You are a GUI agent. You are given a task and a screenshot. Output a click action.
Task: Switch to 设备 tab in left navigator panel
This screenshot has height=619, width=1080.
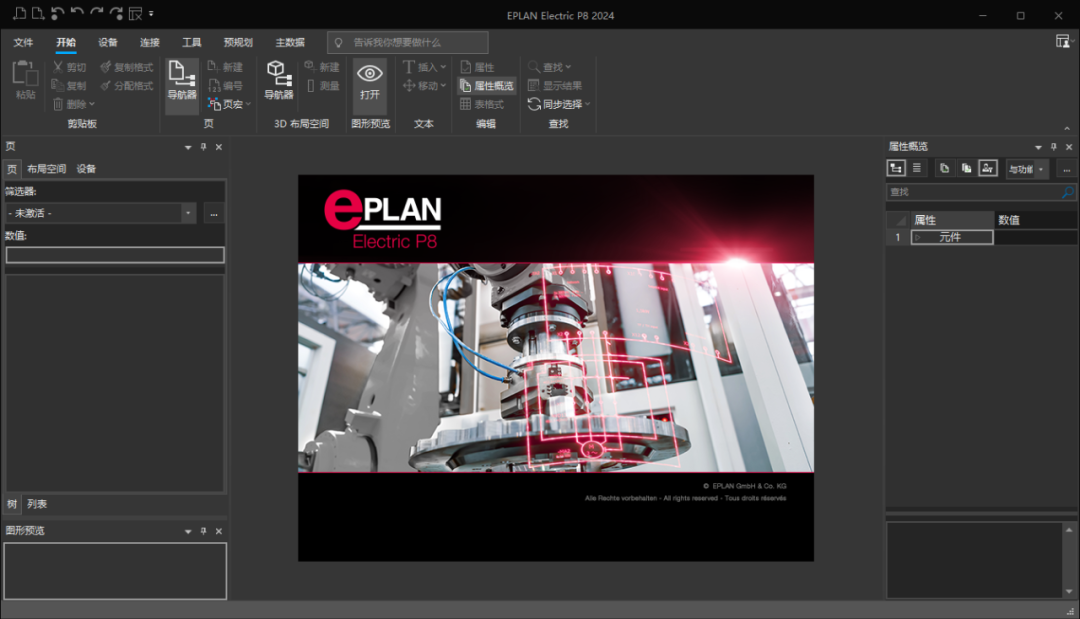point(86,169)
